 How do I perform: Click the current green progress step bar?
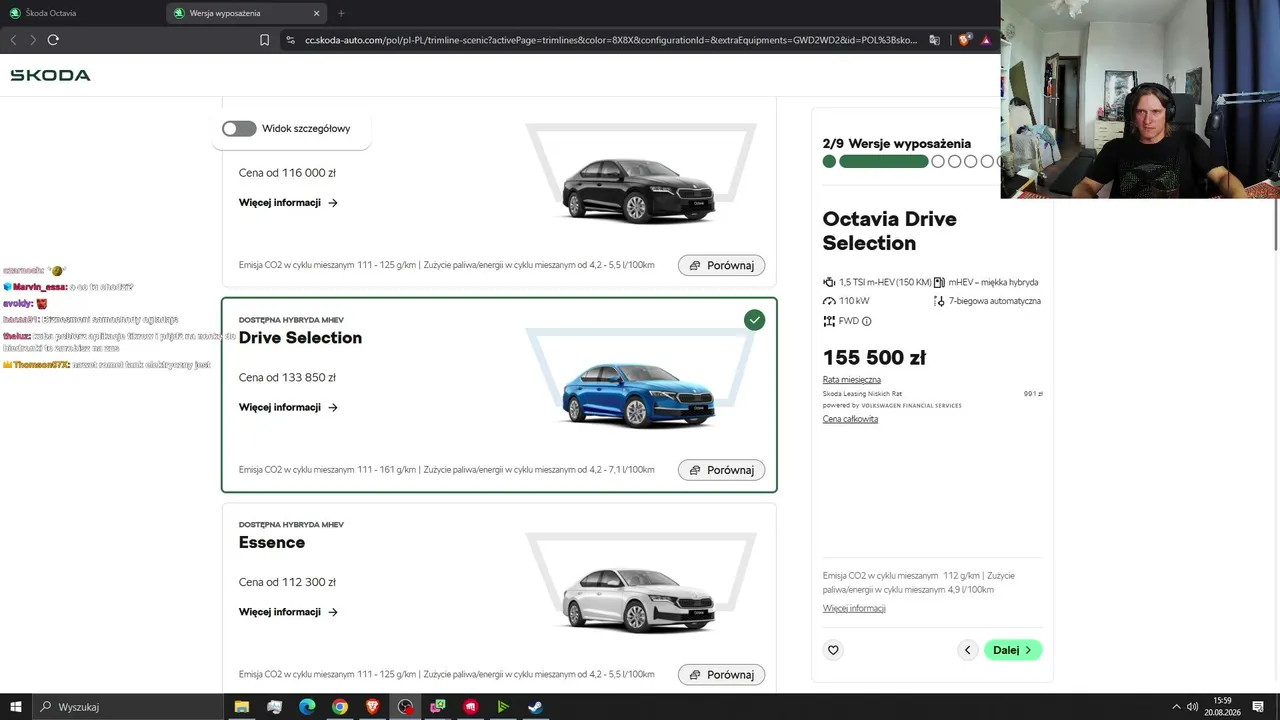[884, 162]
